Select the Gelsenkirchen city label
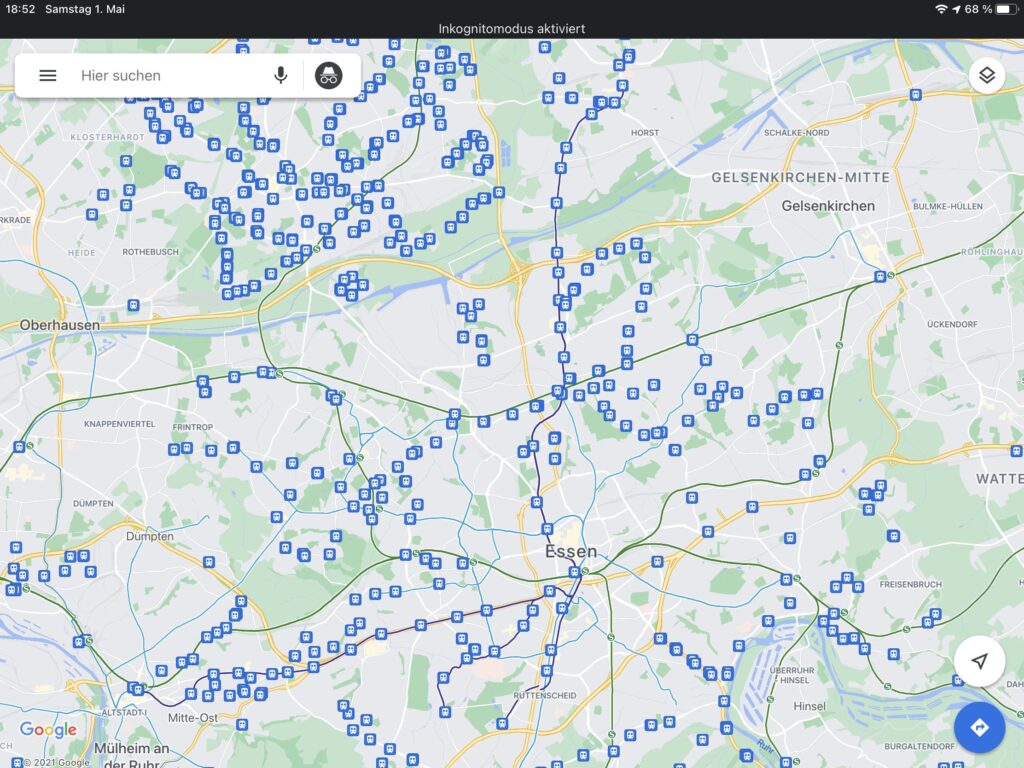This screenshot has height=768, width=1024. click(828, 206)
